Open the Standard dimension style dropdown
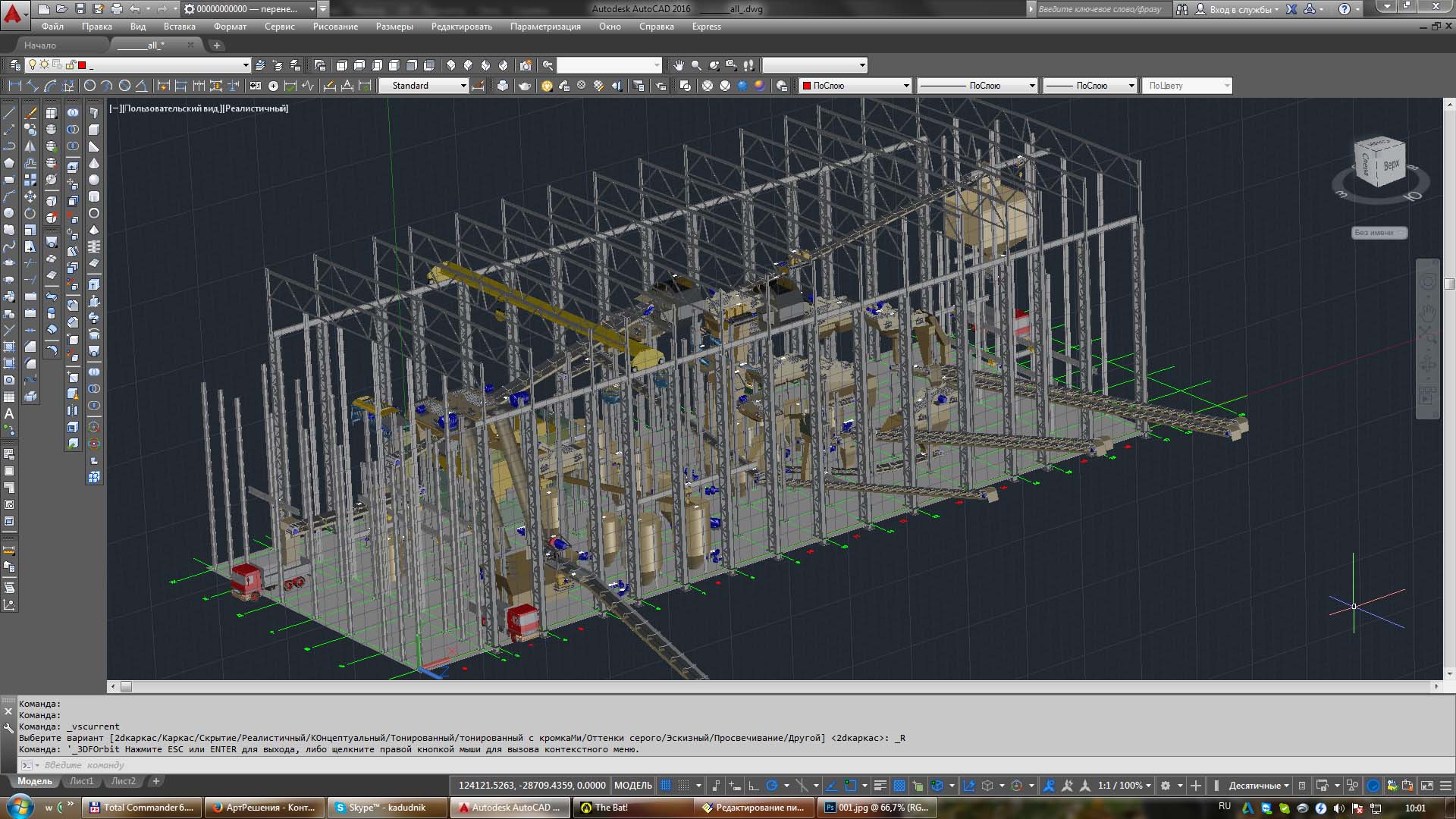Image resolution: width=1456 pixels, height=819 pixels. tap(463, 86)
